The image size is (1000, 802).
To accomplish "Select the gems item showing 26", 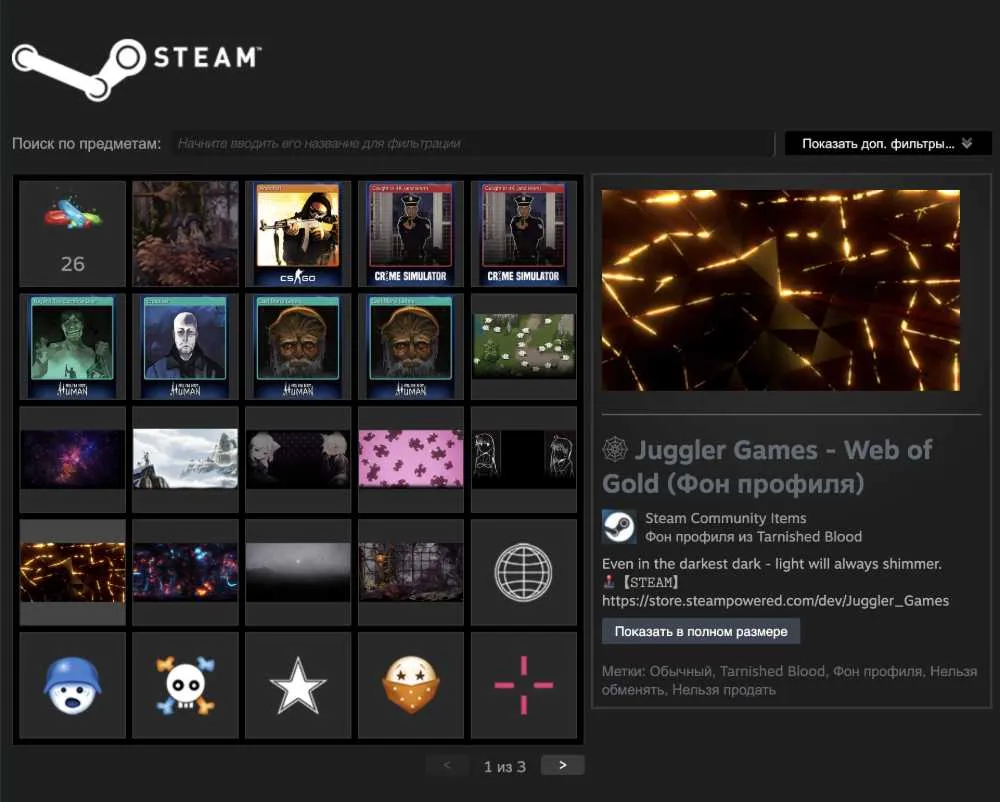I will click(73, 233).
